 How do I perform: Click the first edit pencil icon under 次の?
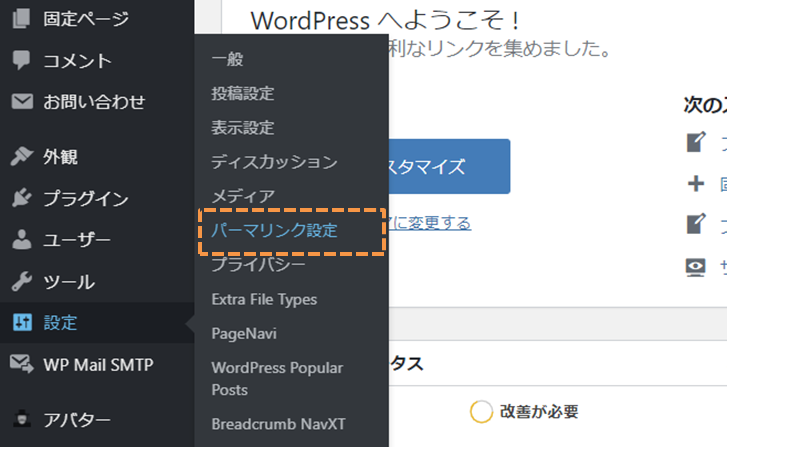pyautogui.click(x=696, y=142)
